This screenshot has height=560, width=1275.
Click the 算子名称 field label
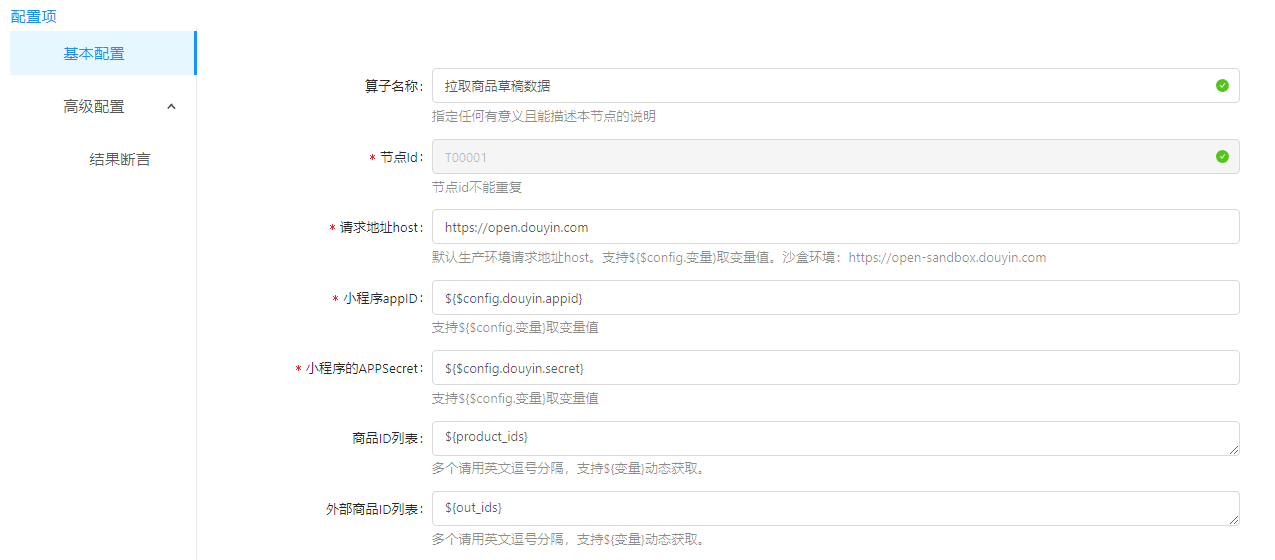[x=393, y=86]
